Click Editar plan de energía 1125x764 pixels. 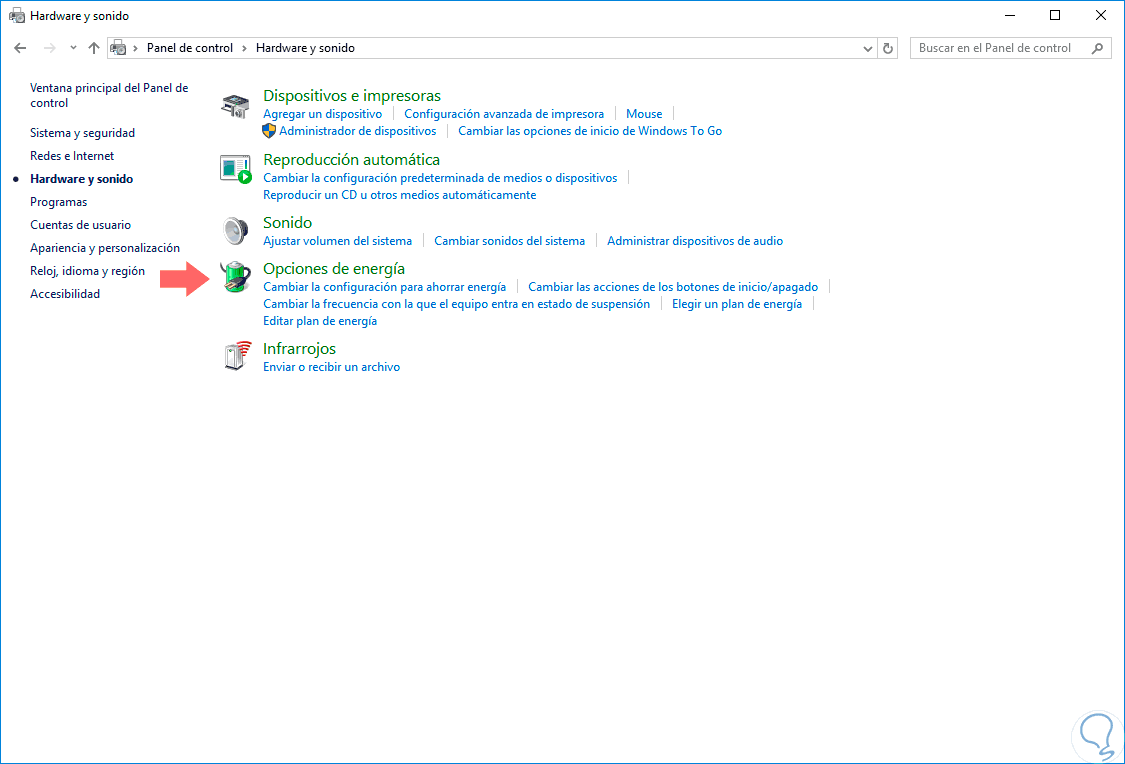[x=320, y=321]
